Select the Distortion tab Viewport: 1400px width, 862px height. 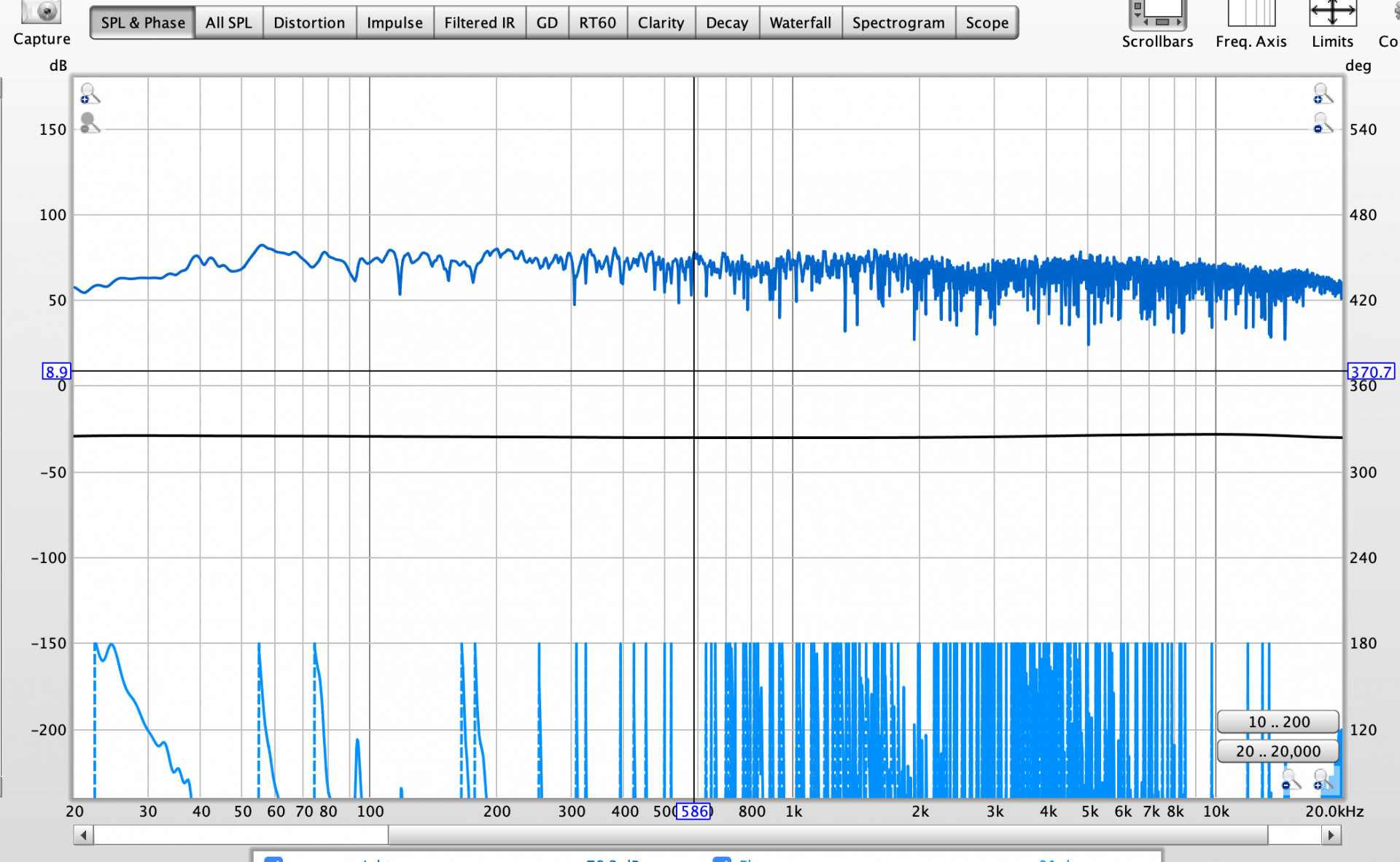click(308, 23)
